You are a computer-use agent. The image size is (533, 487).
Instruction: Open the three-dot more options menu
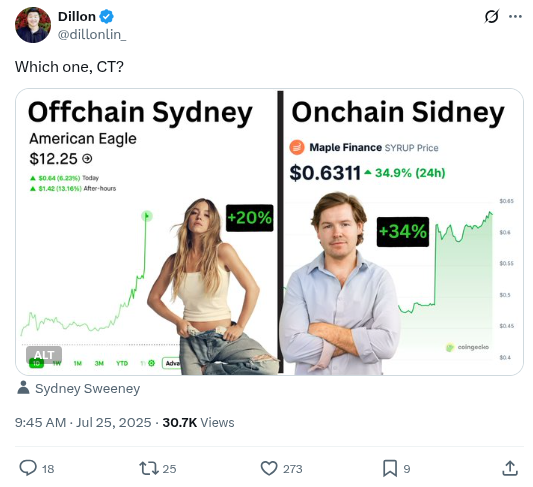click(x=515, y=17)
